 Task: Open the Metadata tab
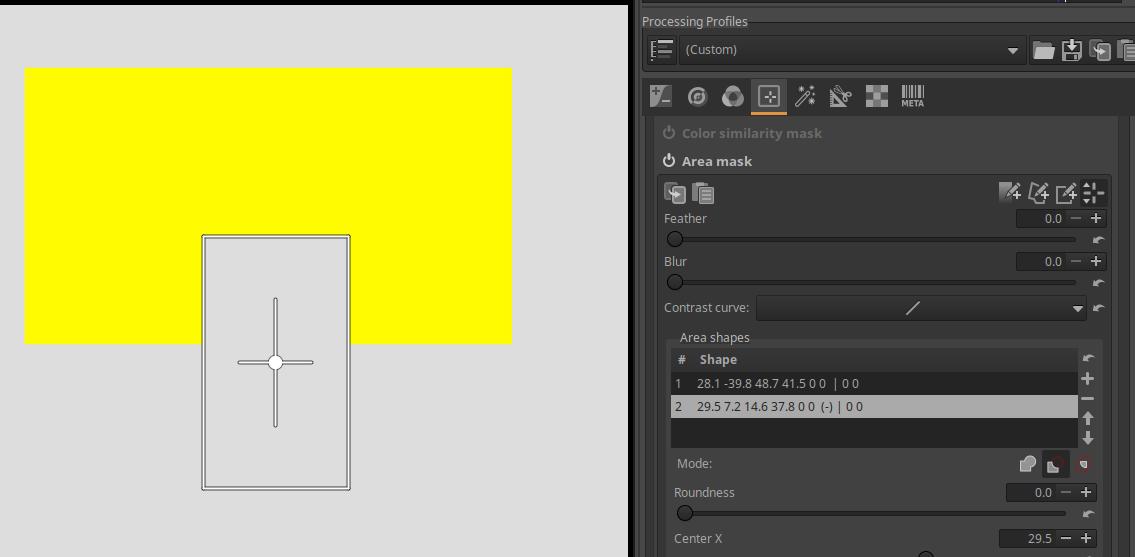[x=912, y=96]
